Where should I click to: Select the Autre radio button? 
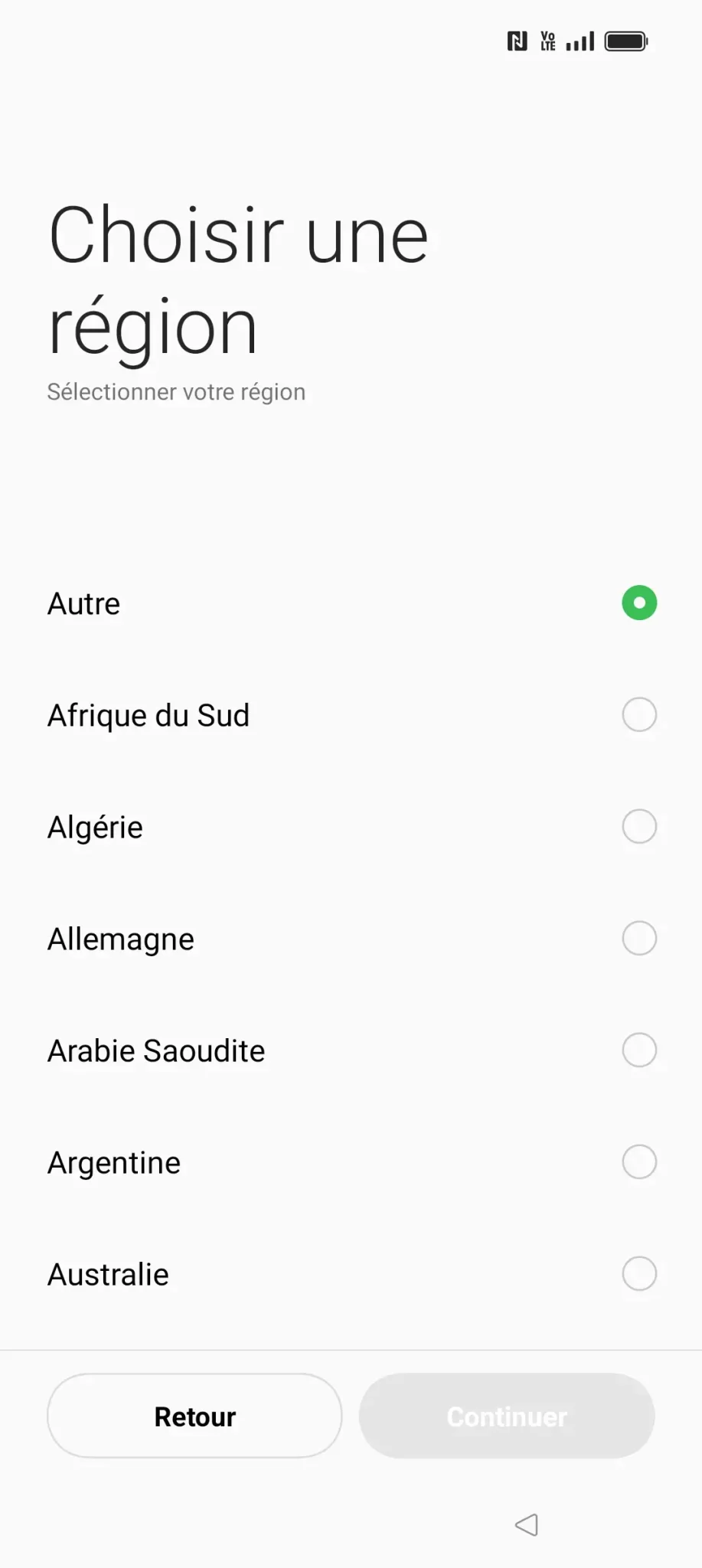click(639, 603)
